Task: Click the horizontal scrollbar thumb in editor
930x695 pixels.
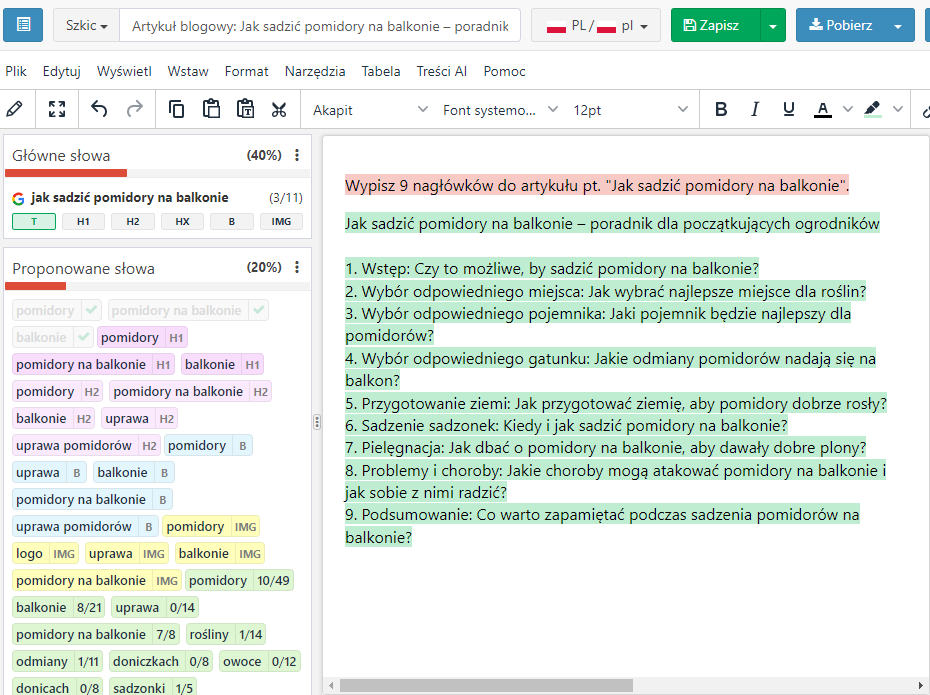Action: coord(486,686)
